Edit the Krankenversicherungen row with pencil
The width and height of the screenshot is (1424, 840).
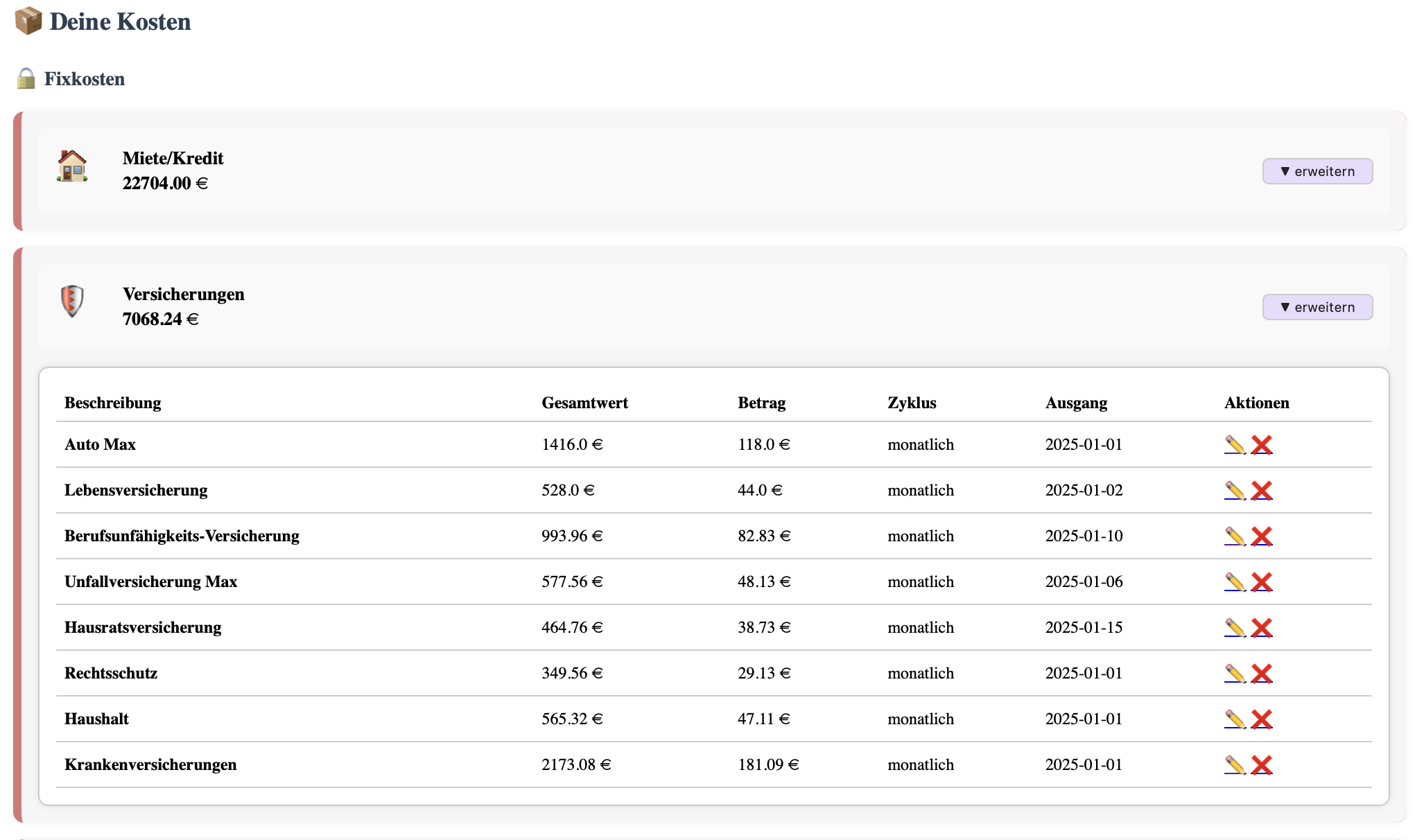1235,765
